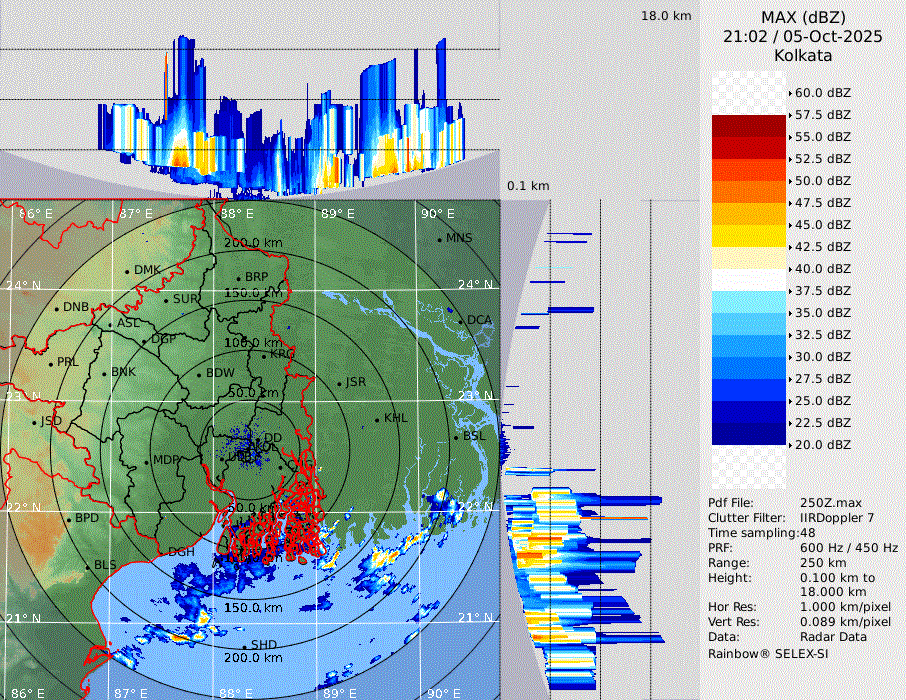This screenshot has height=700, width=906.
Task: Click the DMK station marker
Action: [127, 270]
